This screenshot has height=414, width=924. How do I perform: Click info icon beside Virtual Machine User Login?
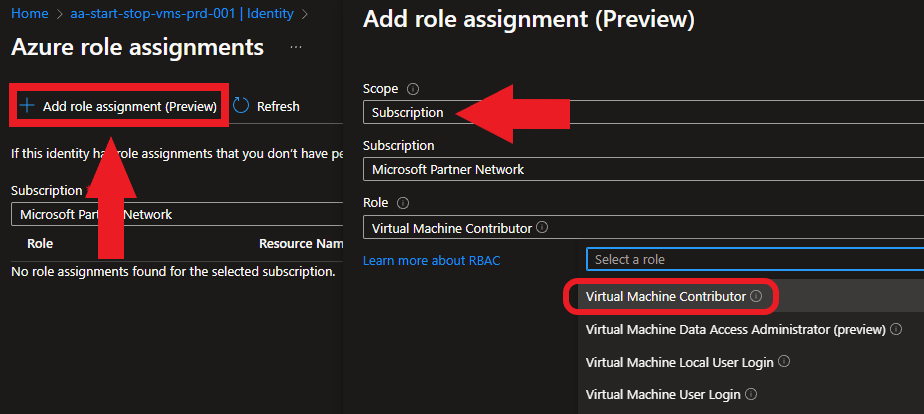(750, 395)
